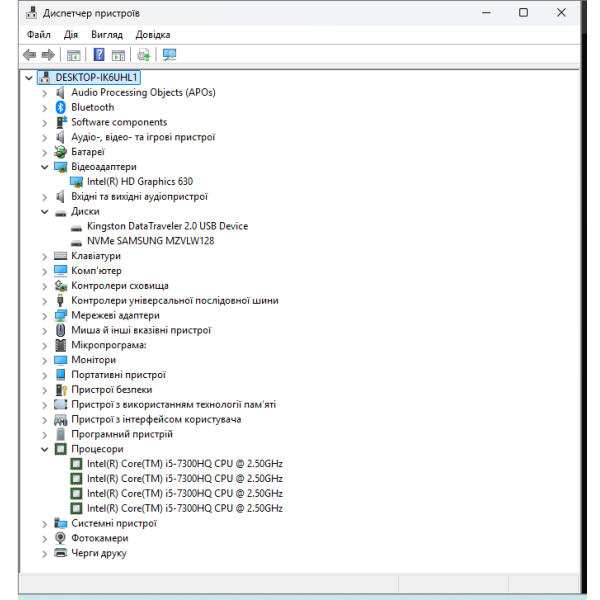Click the blue Help question mark icon
This screenshot has width=600, height=600.
tap(99, 55)
